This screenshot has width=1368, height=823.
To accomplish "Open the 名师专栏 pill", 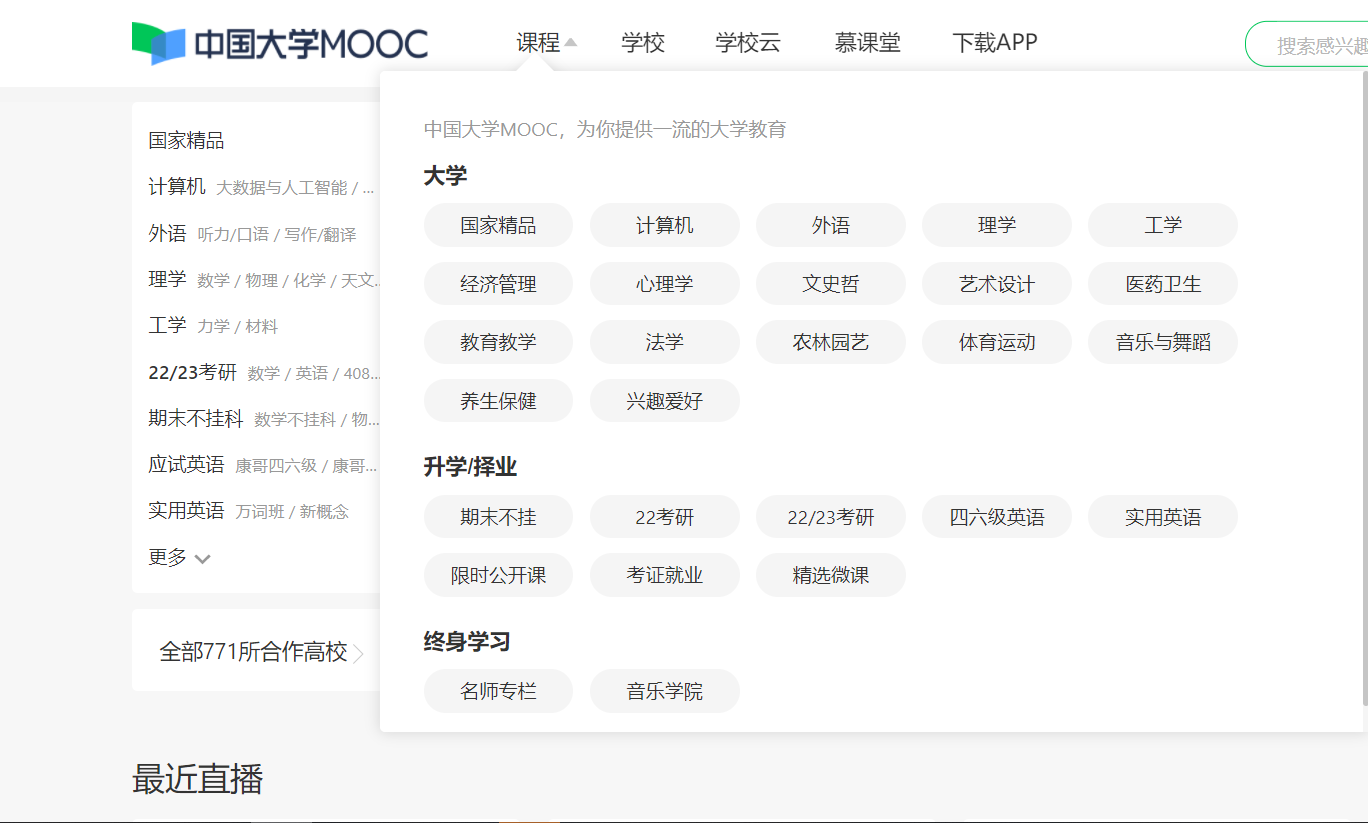I will tap(498, 691).
